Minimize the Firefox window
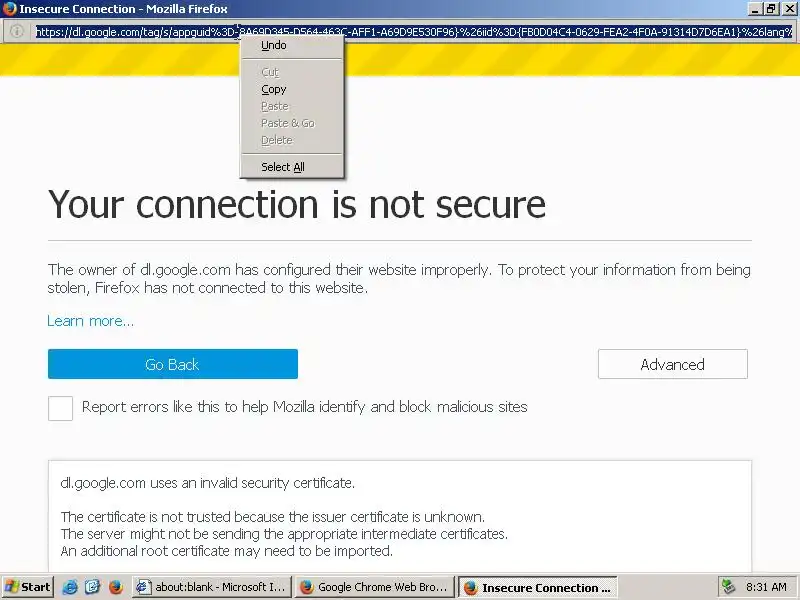 (x=756, y=9)
